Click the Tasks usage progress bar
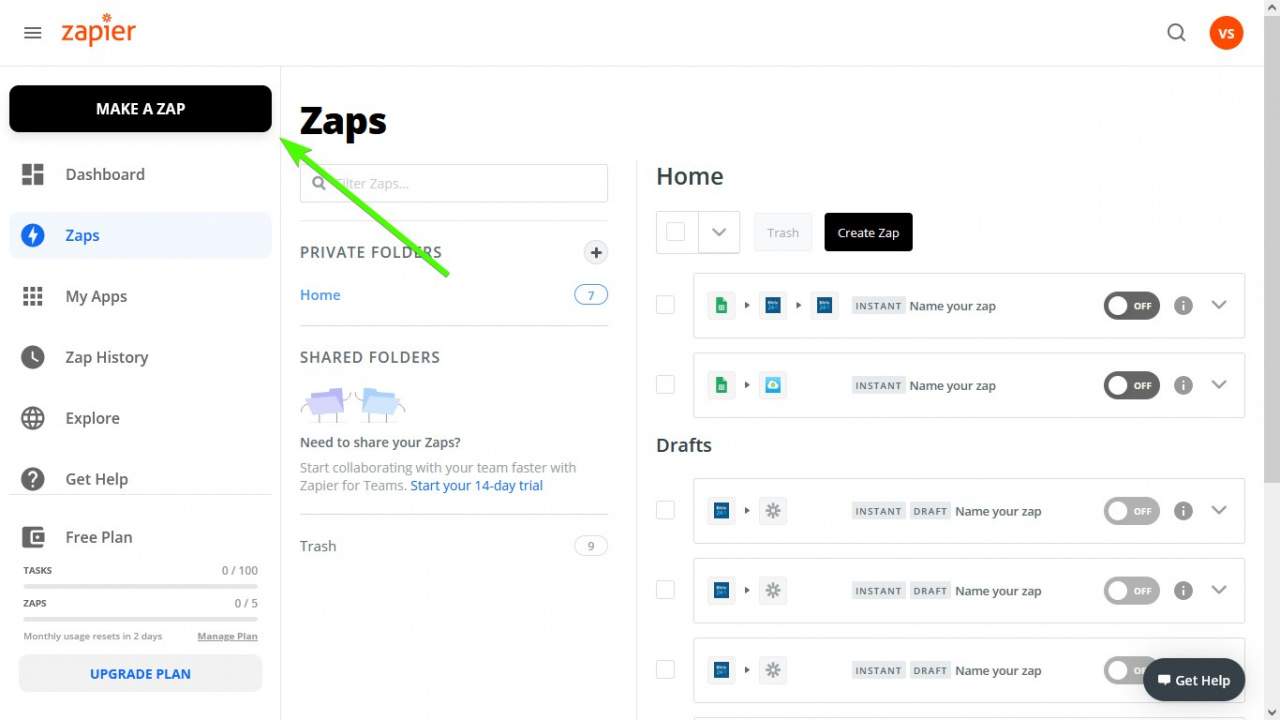The image size is (1280, 720). coord(140,586)
